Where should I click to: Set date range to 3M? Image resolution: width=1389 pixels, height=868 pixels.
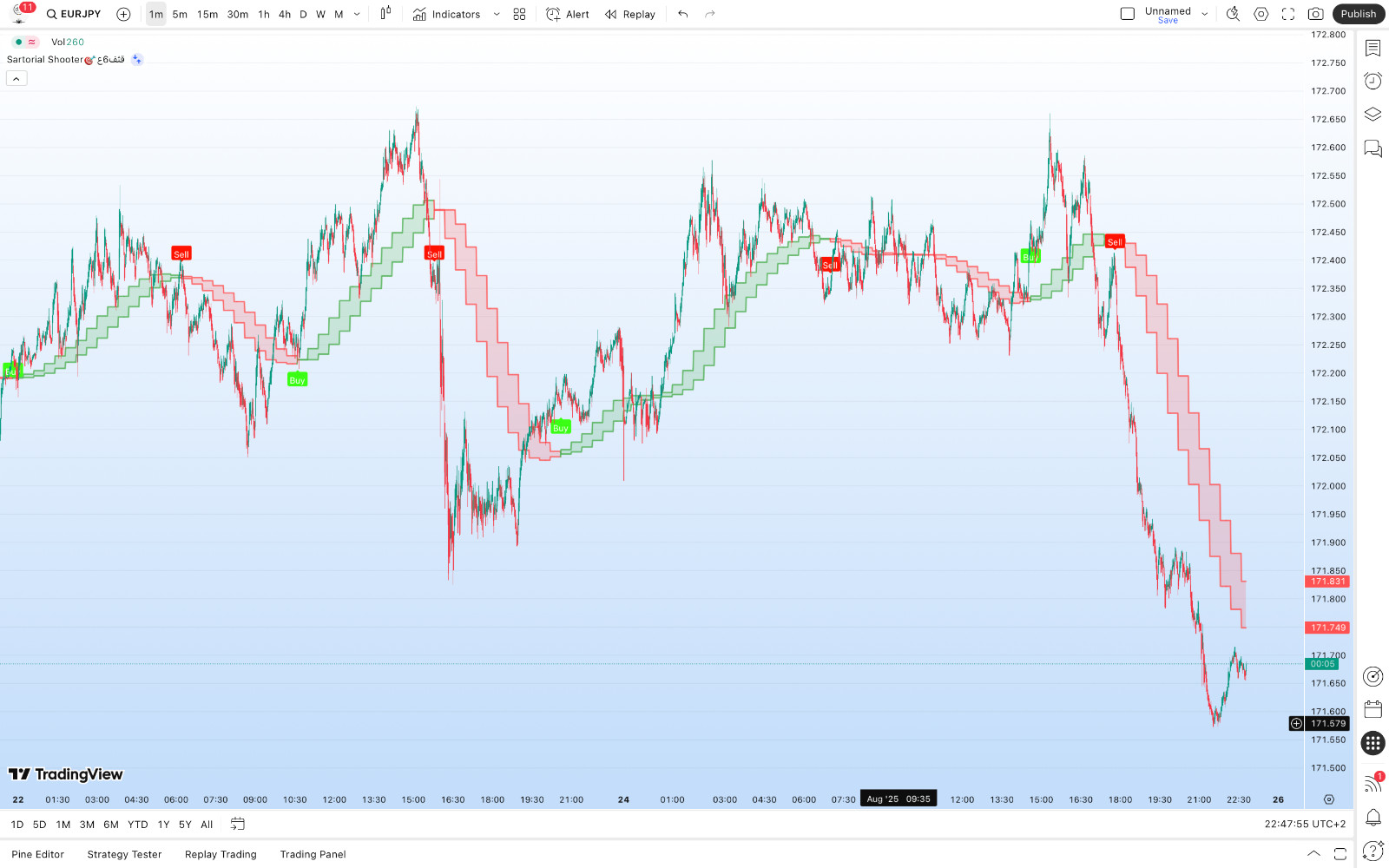pos(87,825)
